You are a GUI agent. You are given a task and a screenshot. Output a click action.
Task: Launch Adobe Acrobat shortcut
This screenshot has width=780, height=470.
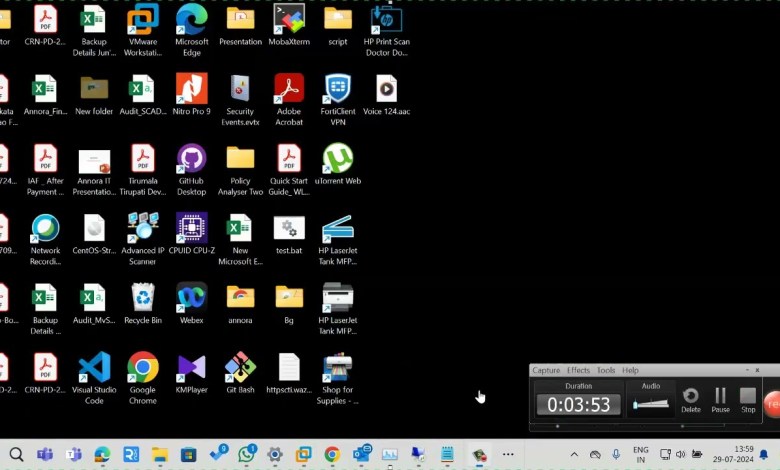[289, 99]
